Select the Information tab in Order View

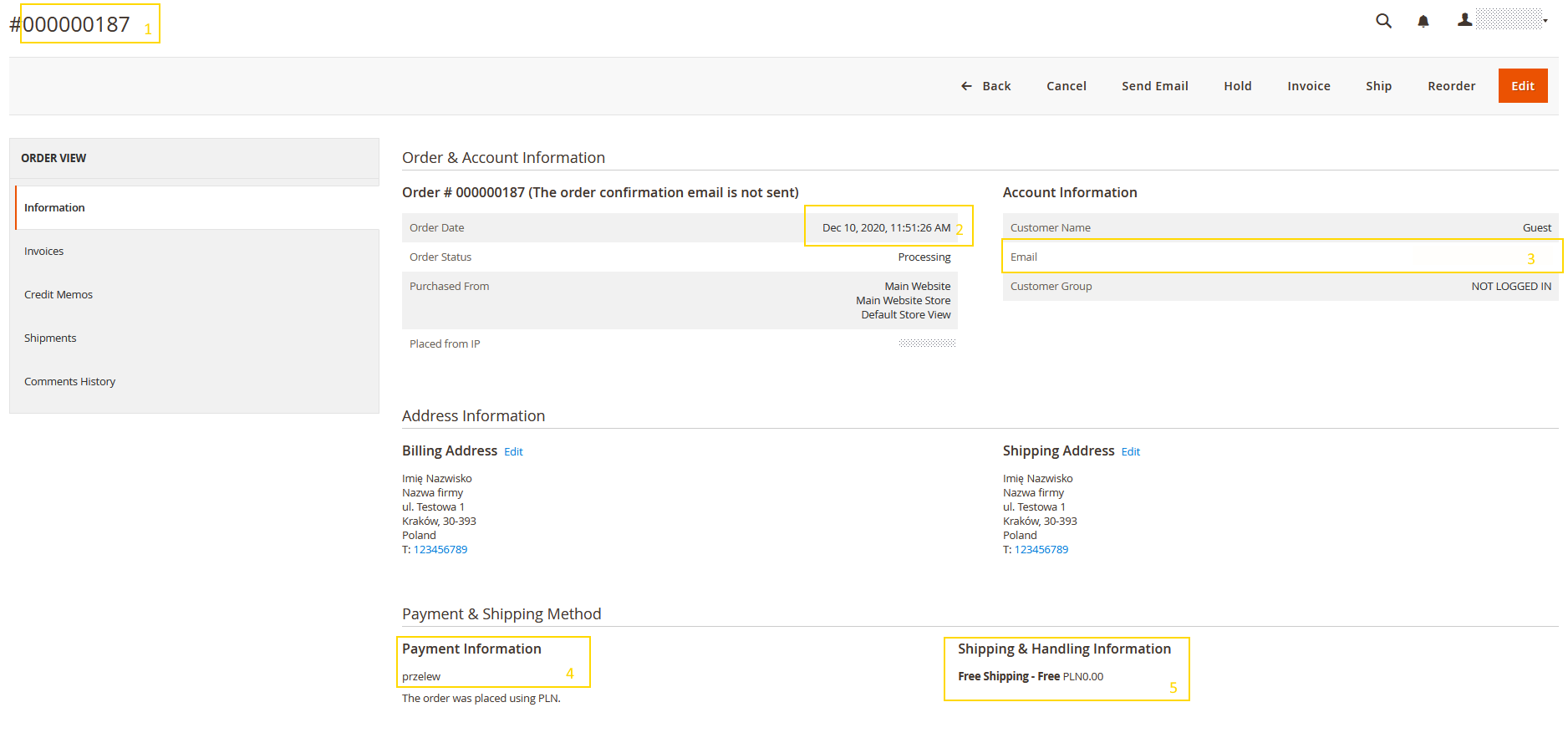(54, 207)
